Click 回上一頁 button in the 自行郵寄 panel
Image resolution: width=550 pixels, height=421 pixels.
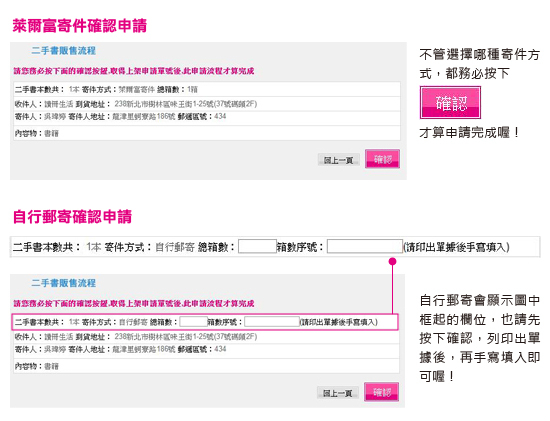(x=338, y=393)
